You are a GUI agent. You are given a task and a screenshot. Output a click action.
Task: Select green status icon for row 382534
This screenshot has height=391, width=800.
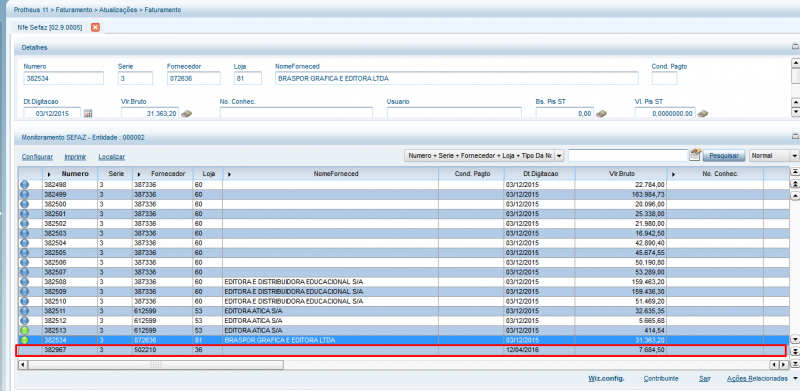click(24, 340)
